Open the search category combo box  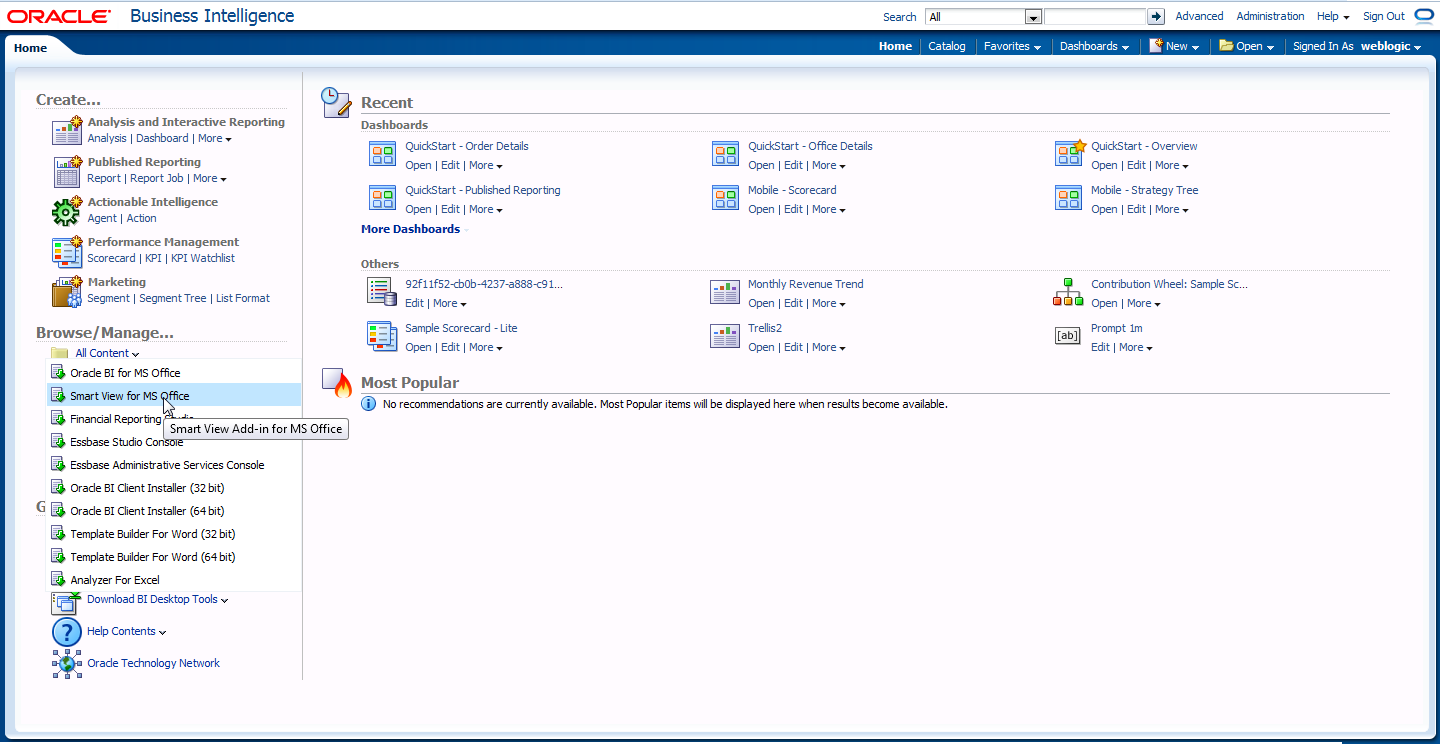(x=1033, y=16)
